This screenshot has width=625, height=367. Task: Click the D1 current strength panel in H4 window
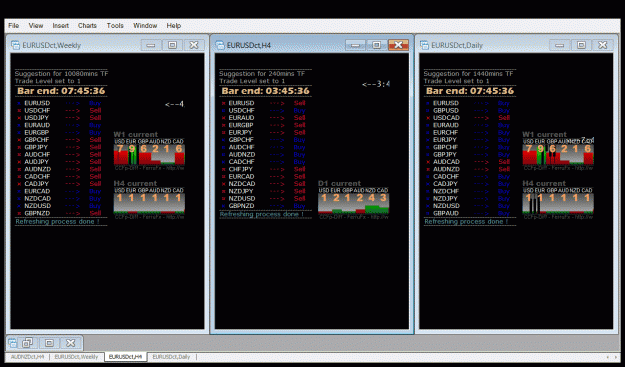354,200
